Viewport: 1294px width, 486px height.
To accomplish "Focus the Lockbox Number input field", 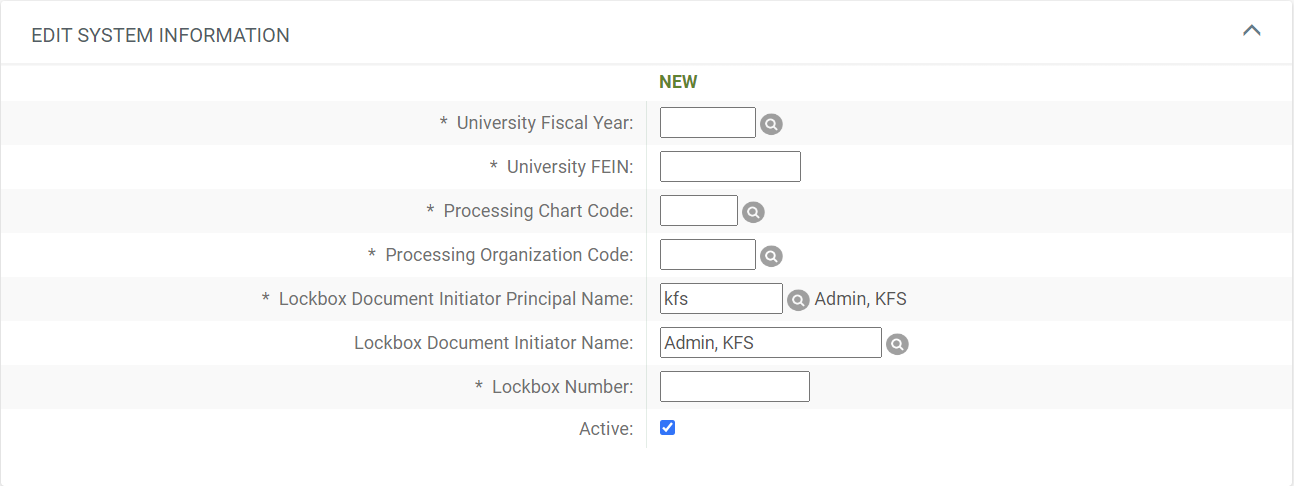I will (735, 387).
